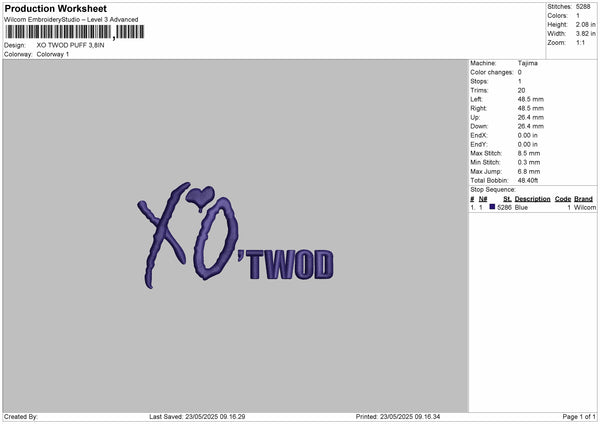This screenshot has height=424, width=600.
Task: Click the Zoom value 1:1
Action: click(x=580, y=42)
